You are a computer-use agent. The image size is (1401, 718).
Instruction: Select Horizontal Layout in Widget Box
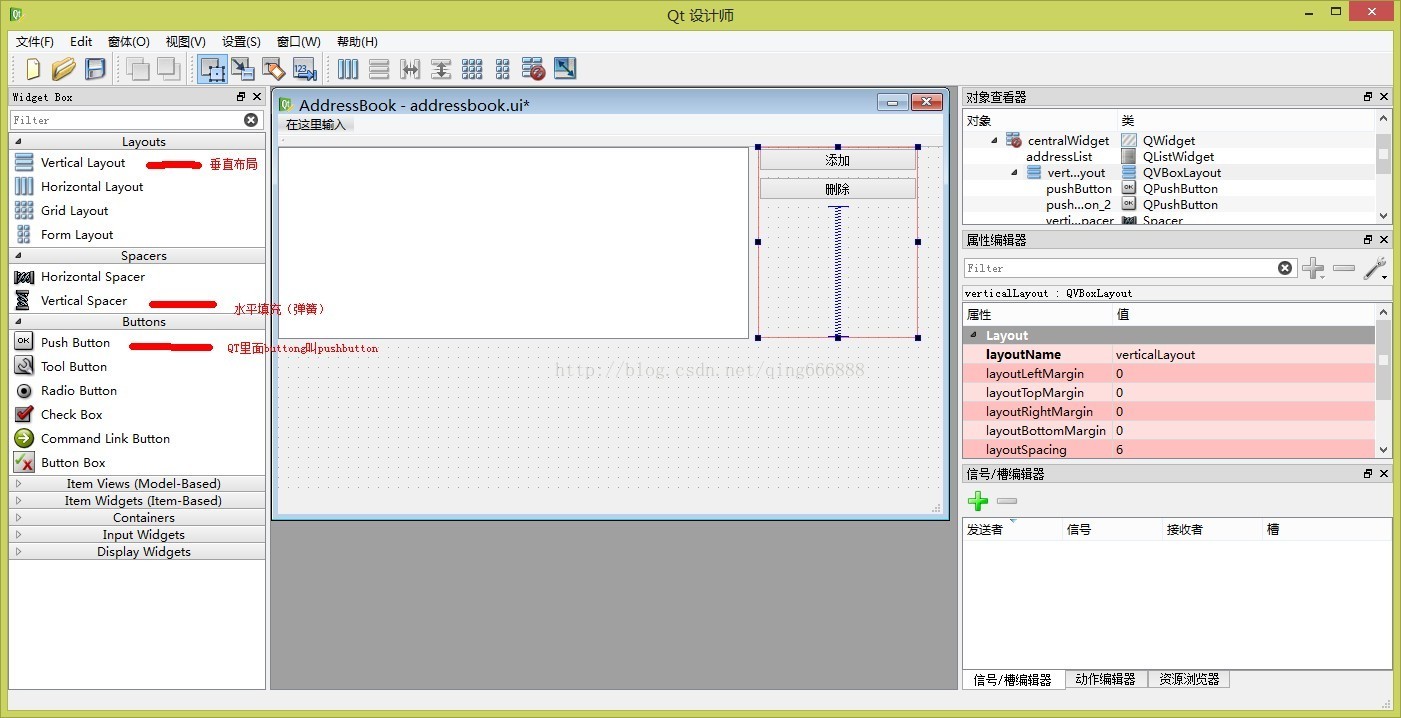[92, 187]
